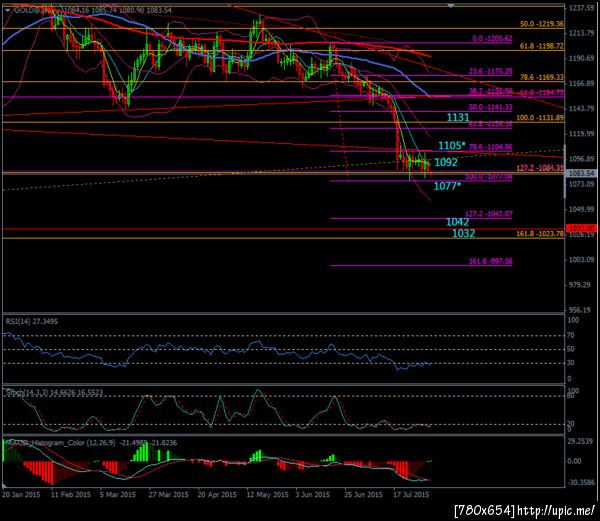Viewport: 600px width, 521px height.
Task: Click the cyan 1032 price annotation
Action: point(463,233)
